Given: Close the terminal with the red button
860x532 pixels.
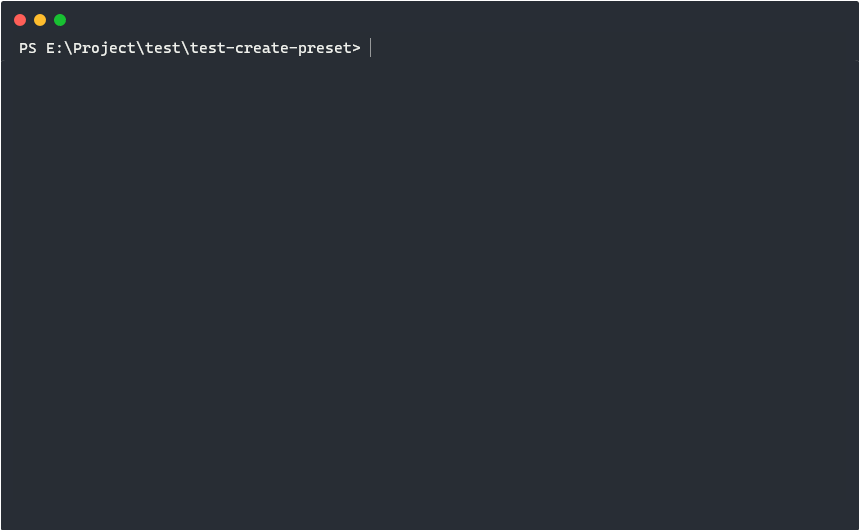Looking at the screenshot, I should tap(20, 20).
